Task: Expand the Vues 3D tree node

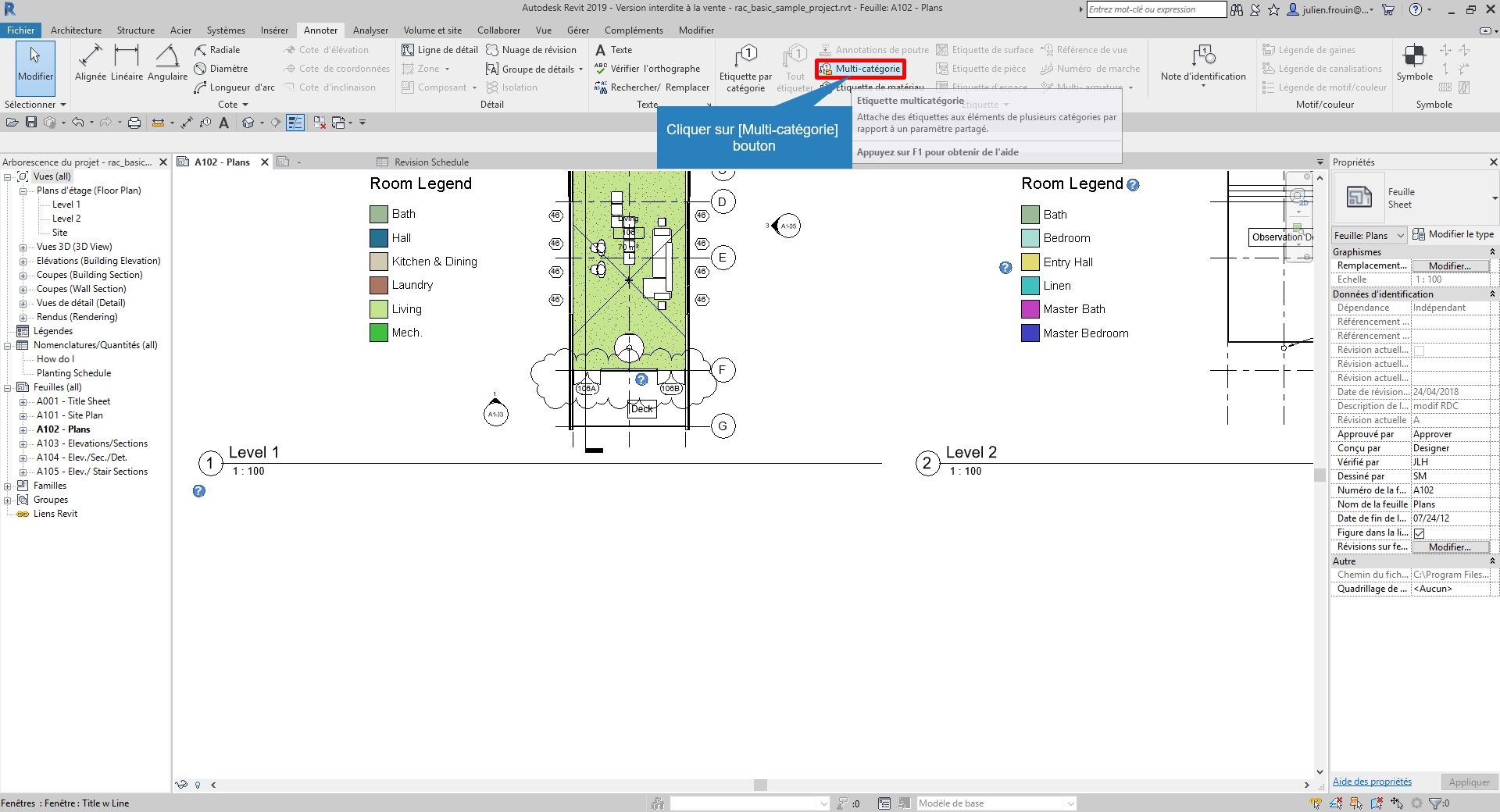Action: (x=23, y=248)
